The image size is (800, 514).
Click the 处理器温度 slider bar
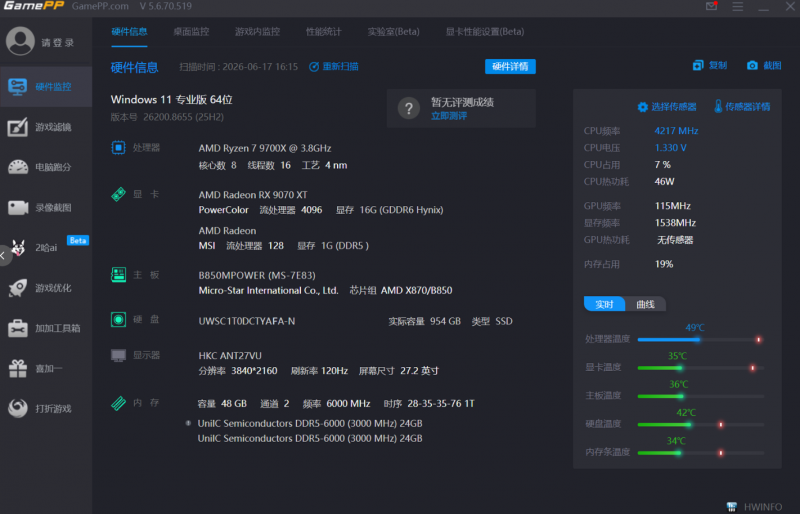pos(701,339)
